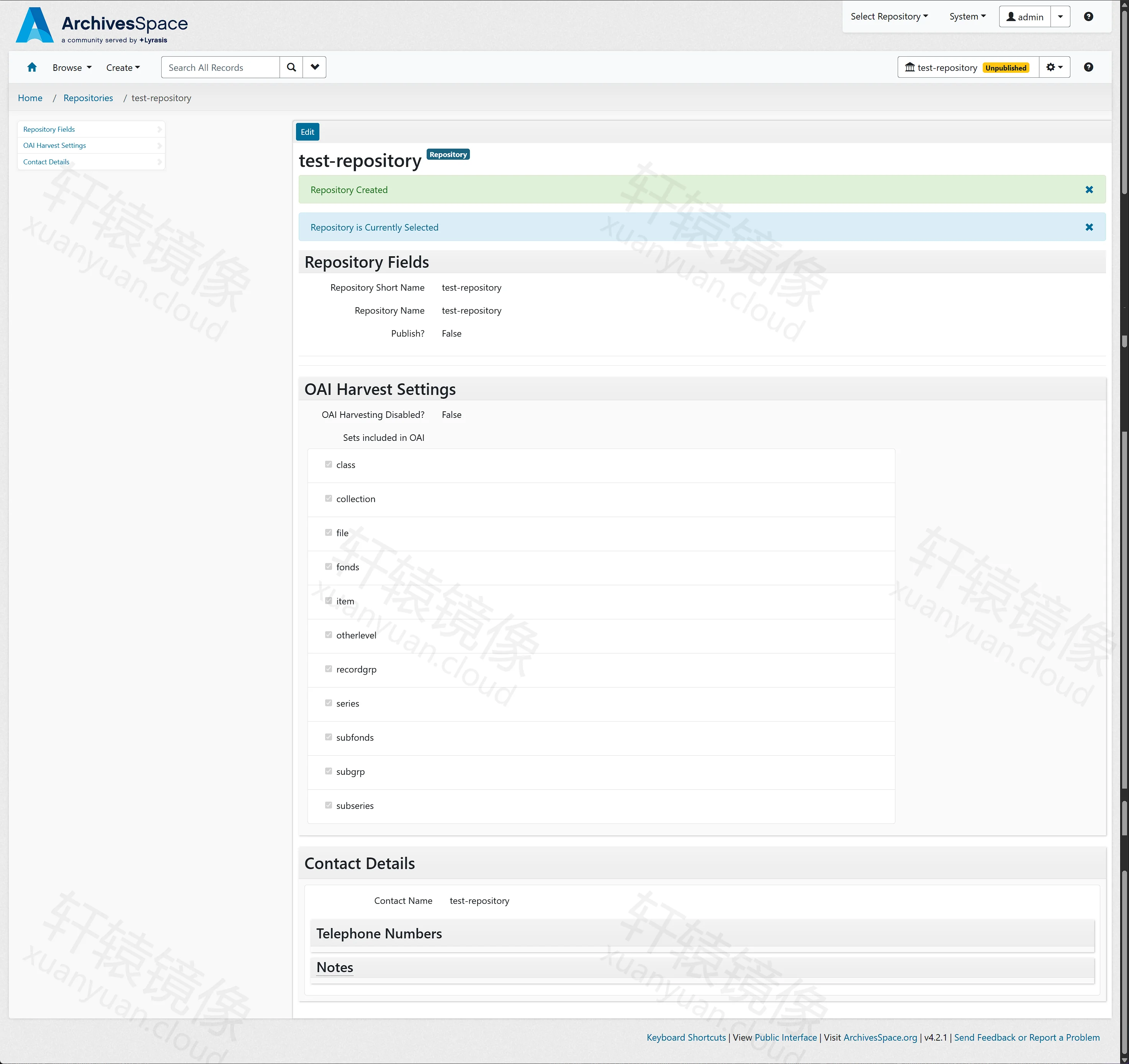This screenshot has width=1129, height=1064.
Task: Toggle the subgrp checkbox
Action: click(328, 771)
